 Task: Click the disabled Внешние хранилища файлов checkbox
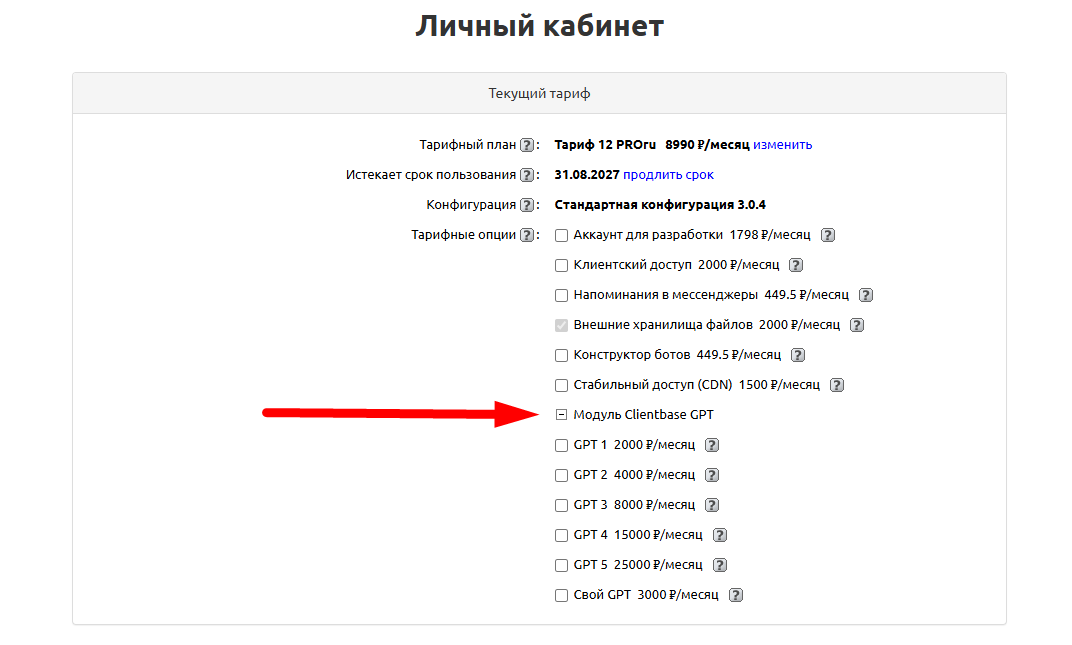[561, 326]
